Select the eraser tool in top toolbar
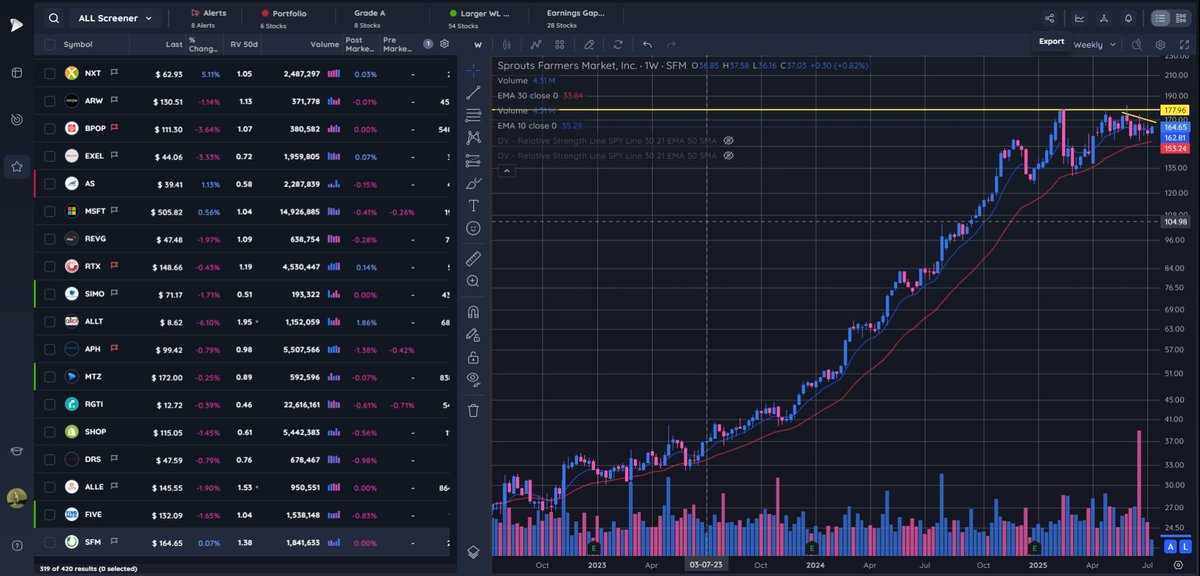Screen dimensions: 1200x576 point(589,44)
